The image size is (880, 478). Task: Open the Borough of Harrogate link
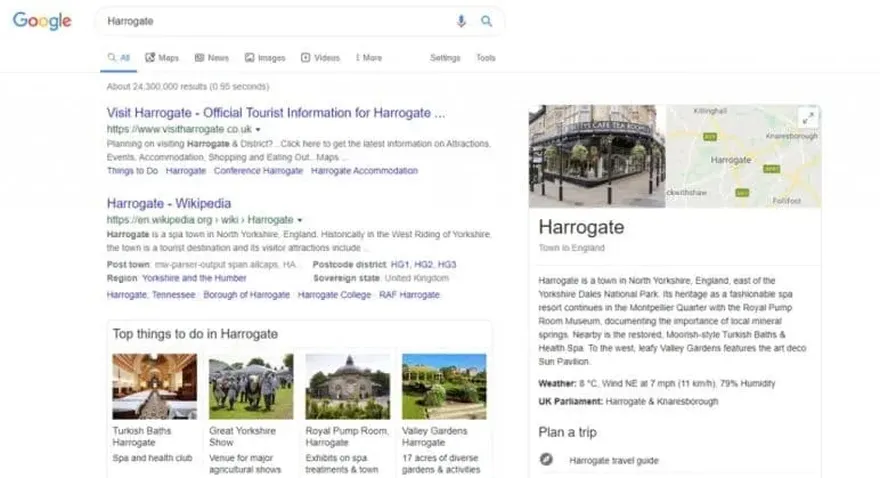246,295
